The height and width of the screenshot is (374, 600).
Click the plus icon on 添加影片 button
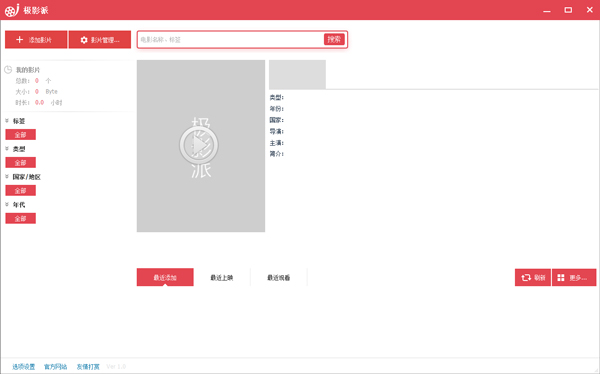[x=20, y=39]
